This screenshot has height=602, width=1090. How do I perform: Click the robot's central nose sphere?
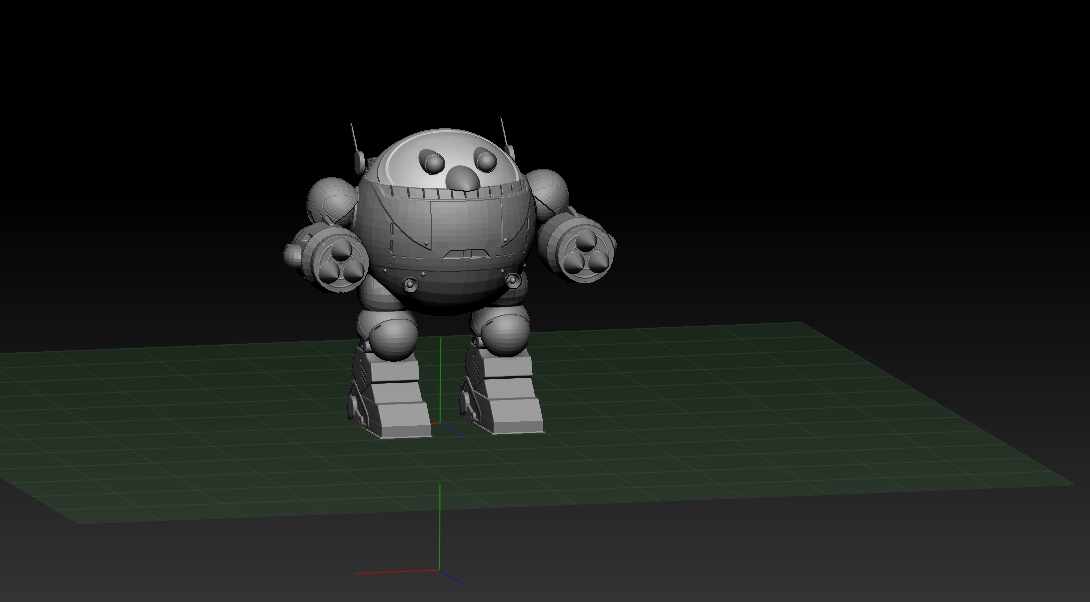(x=462, y=180)
